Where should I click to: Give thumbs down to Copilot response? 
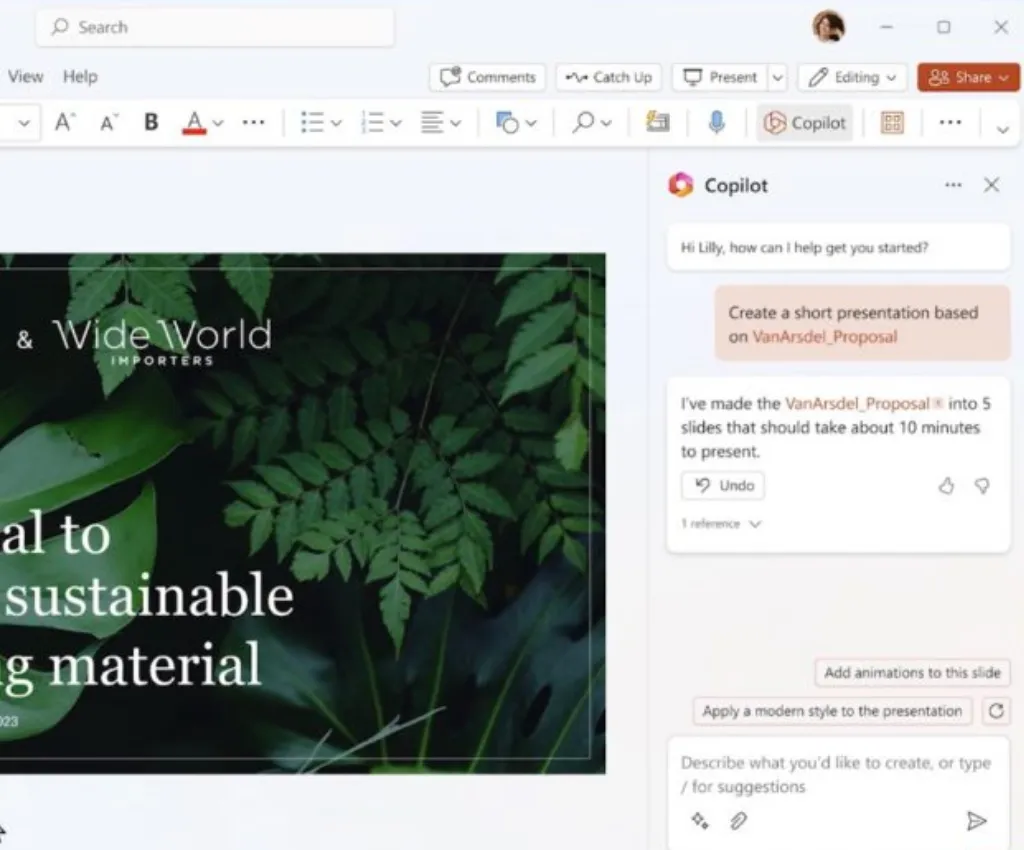point(982,486)
